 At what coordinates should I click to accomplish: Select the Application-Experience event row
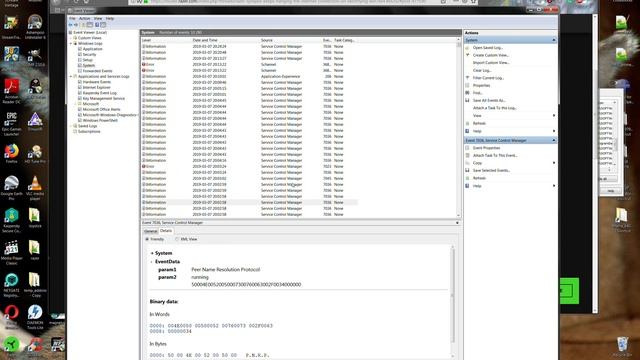click(x=249, y=76)
